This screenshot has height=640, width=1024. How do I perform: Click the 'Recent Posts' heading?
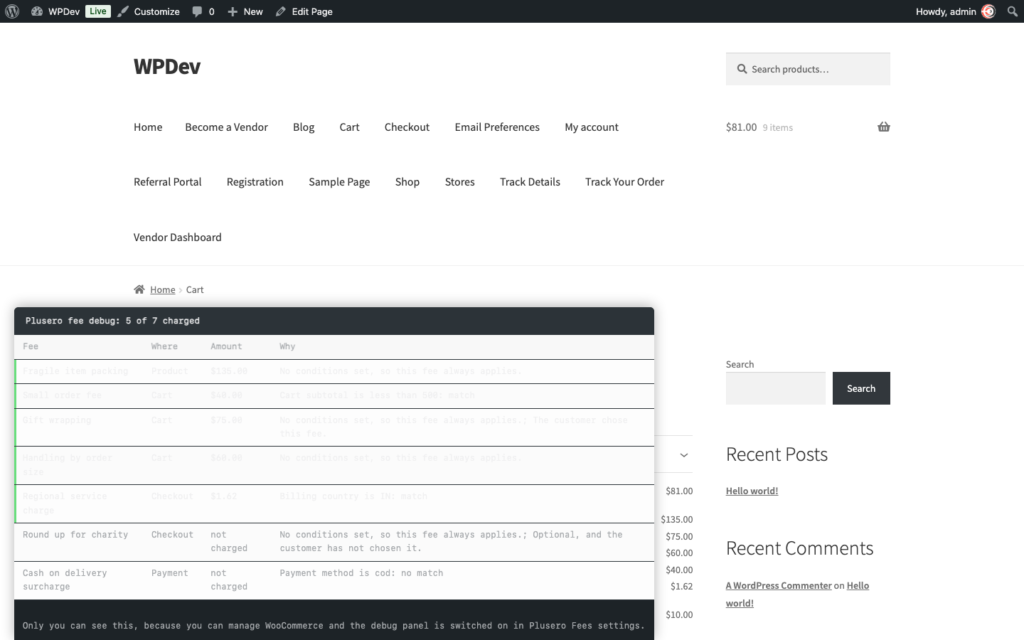coord(776,454)
